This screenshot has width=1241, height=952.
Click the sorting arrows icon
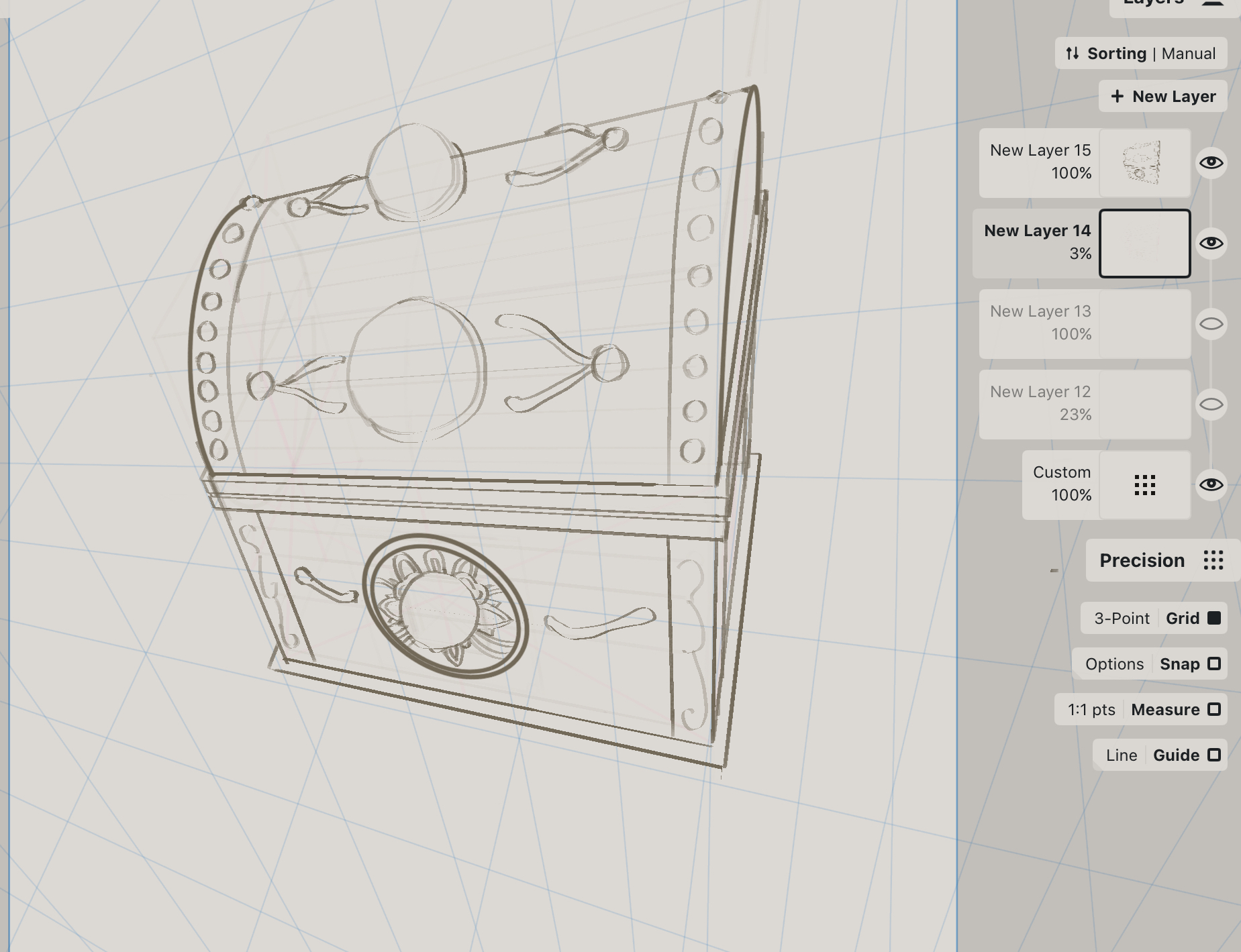click(1073, 54)
